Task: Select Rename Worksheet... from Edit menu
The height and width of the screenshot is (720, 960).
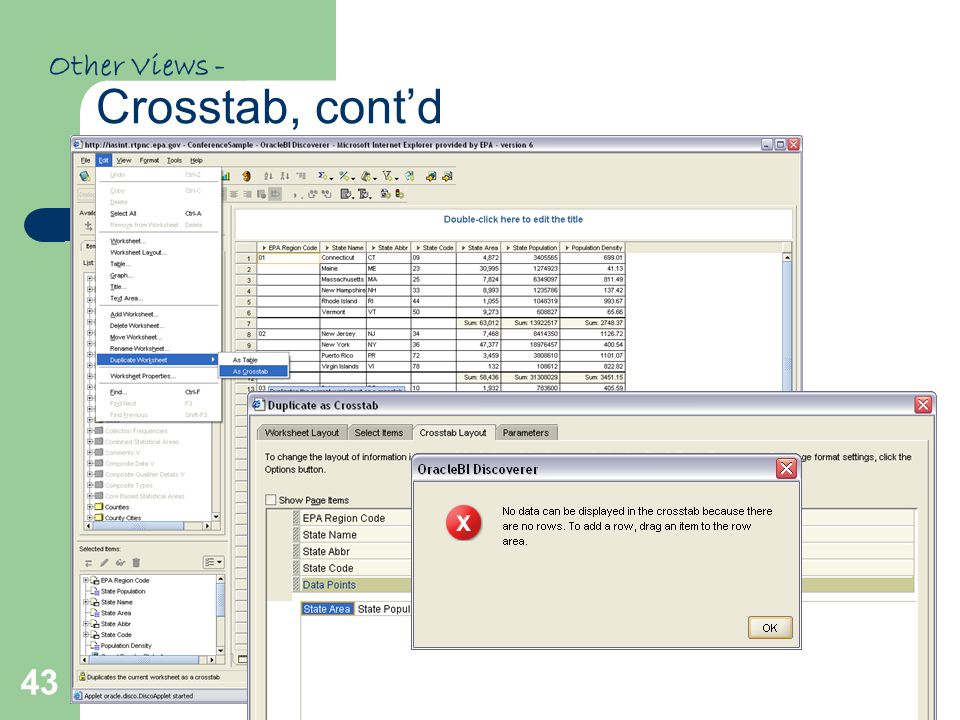Action: (157, 348)
